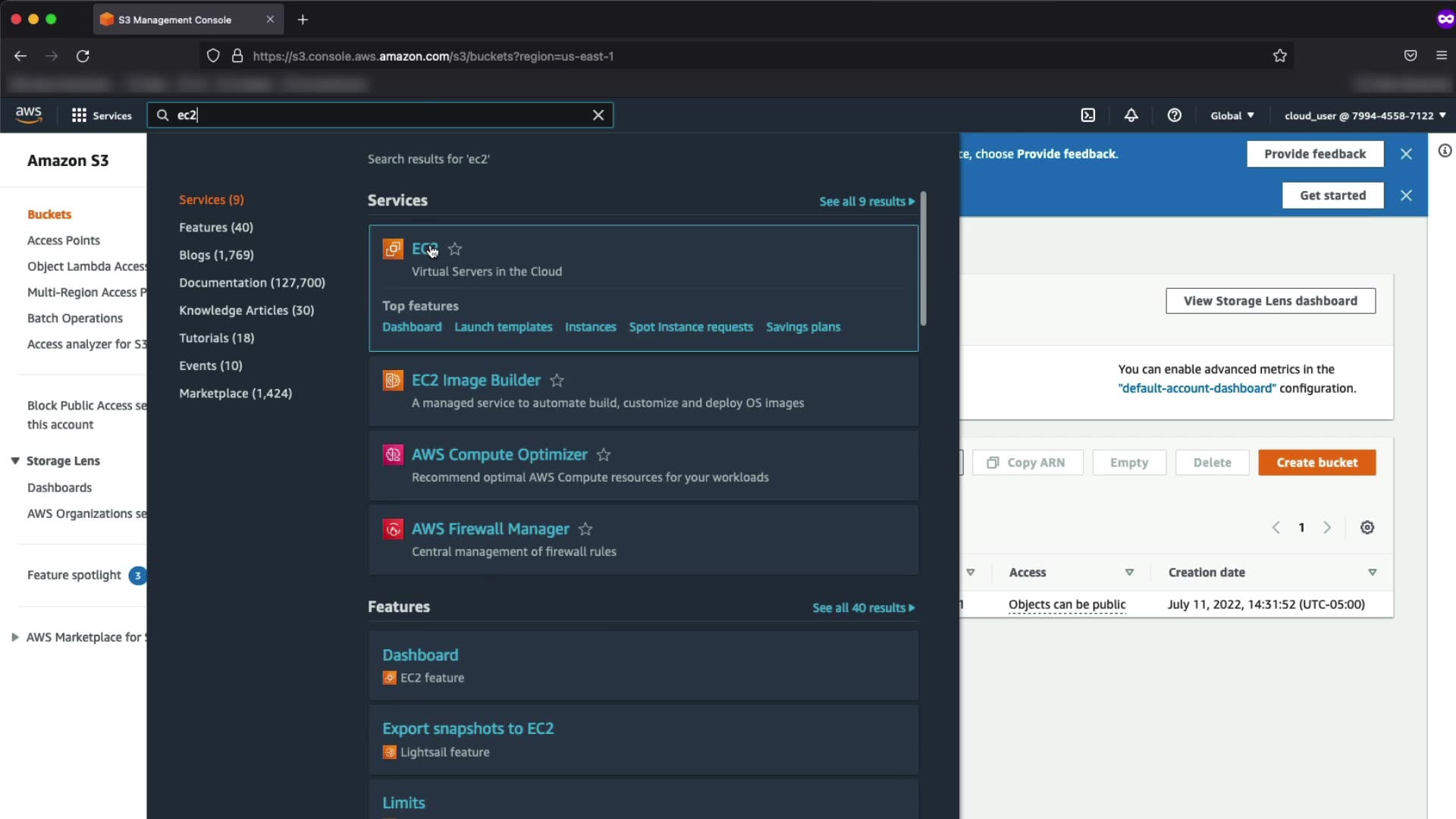Viewport: 1456px width, 819px height.
Task: Star the AWS Compute Optimizer service
Action: pyautogui.click(x=604, y=455)
